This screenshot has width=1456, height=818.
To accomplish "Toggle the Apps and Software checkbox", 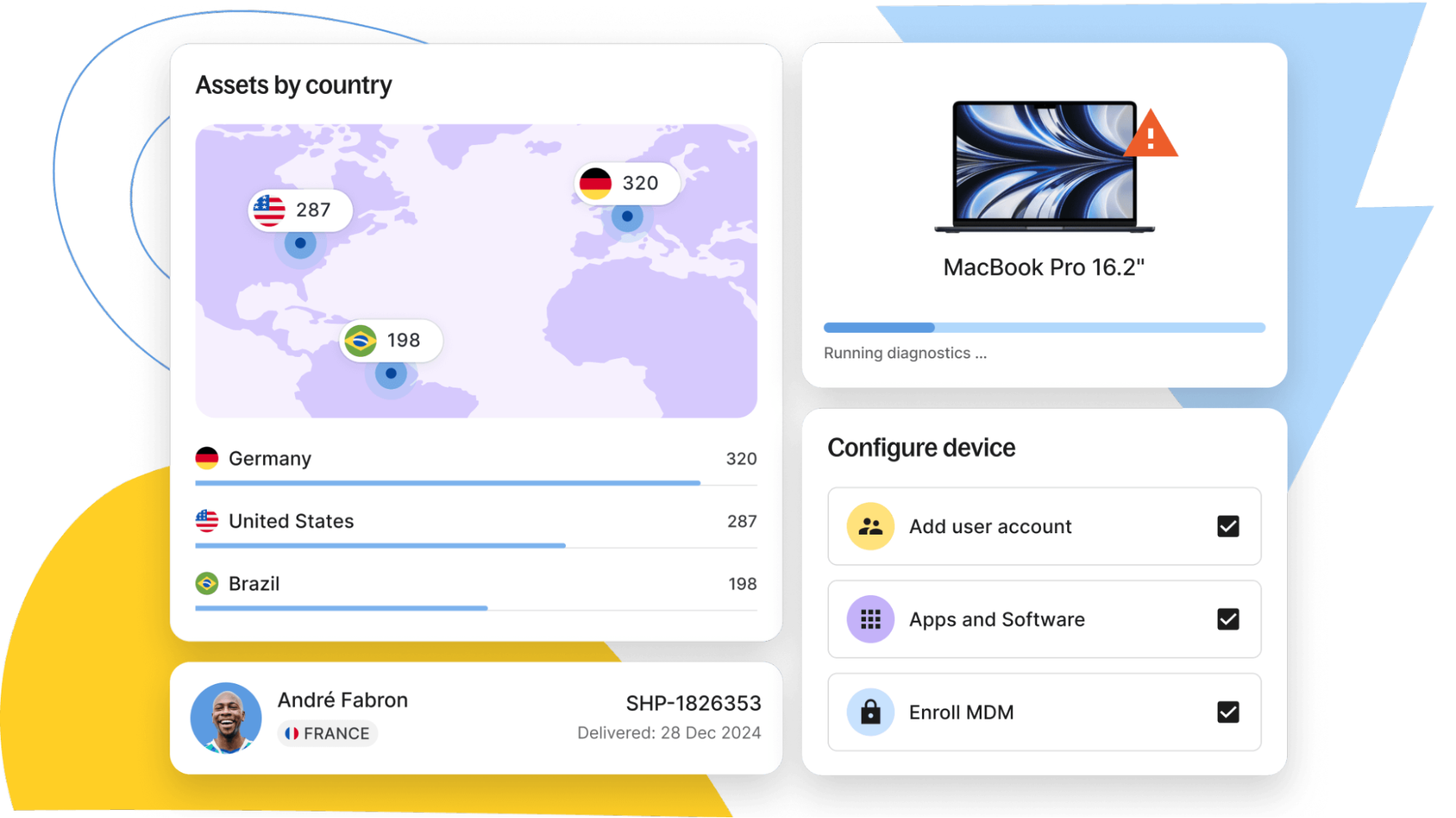I will (1228, 619).
